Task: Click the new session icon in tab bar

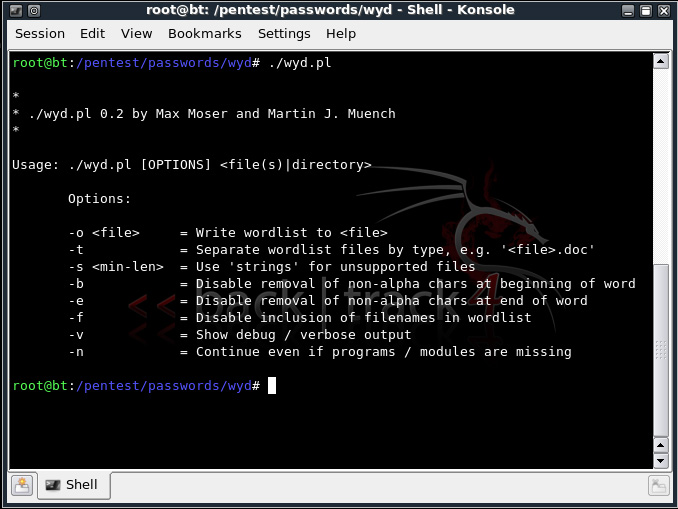Action: coord(22,485)
